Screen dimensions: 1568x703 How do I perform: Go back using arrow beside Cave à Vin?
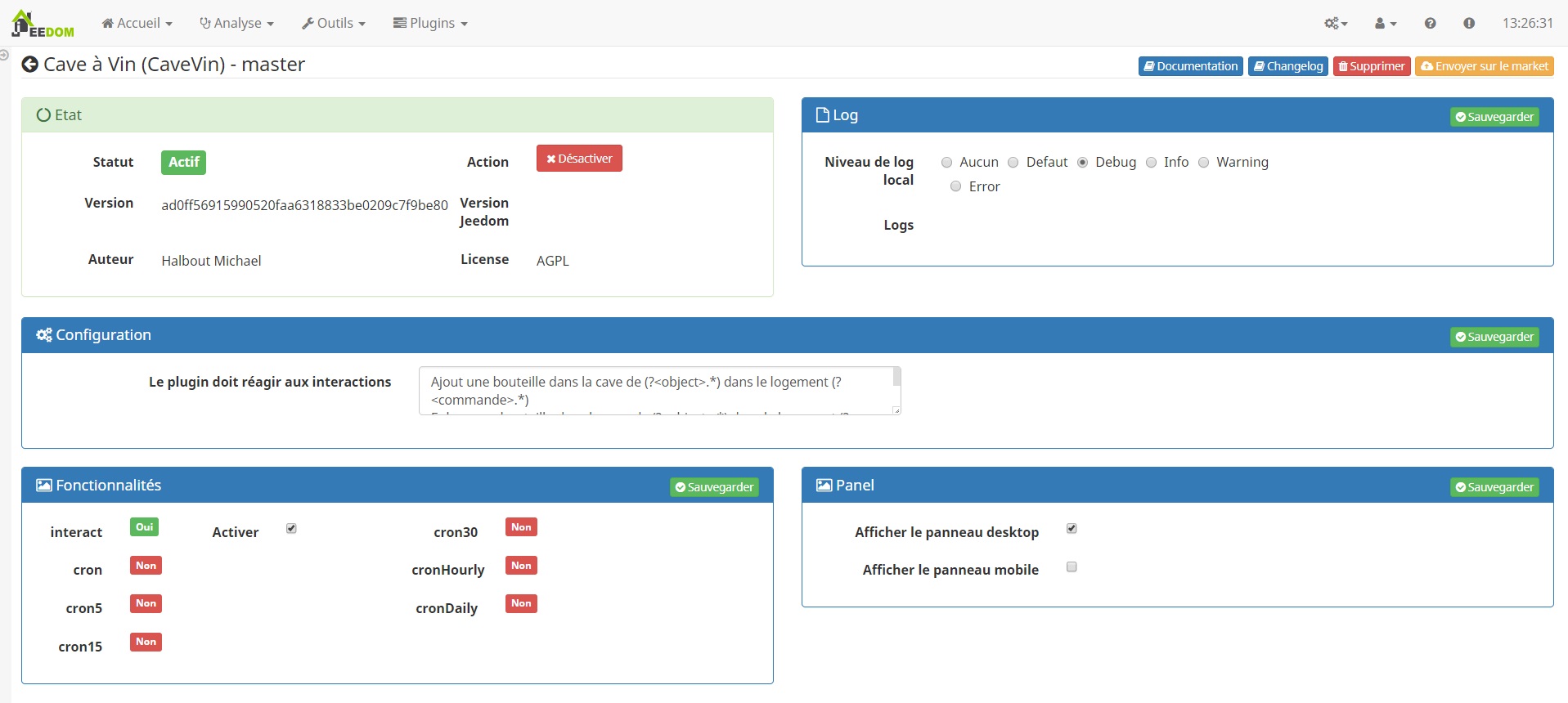[30, 65]
